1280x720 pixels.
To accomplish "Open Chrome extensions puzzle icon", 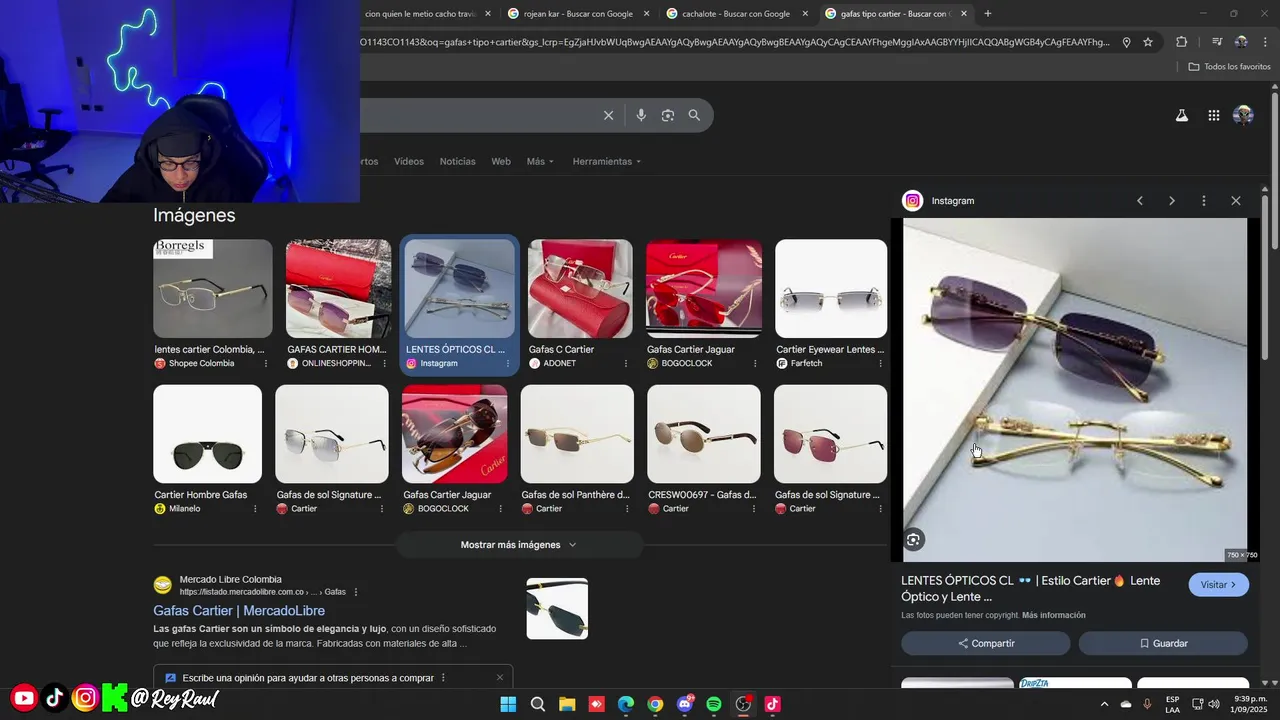I will click(x=1181, y=42).
